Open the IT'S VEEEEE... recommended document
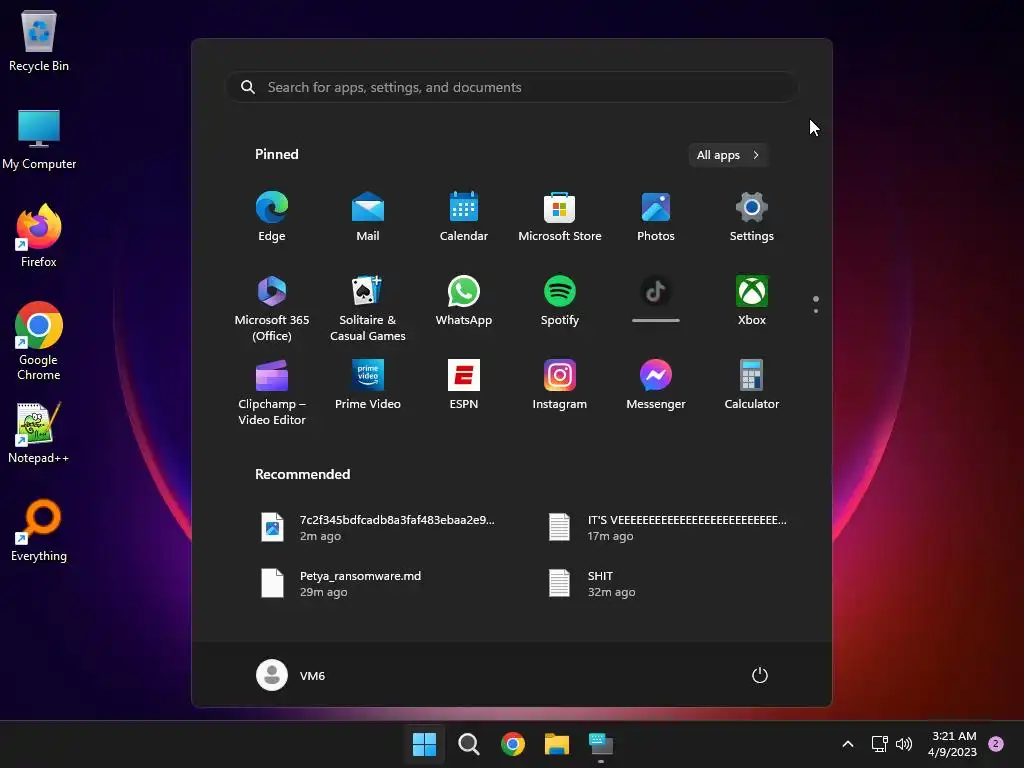Screen dimensions: 1024x768 coord(667,528)
